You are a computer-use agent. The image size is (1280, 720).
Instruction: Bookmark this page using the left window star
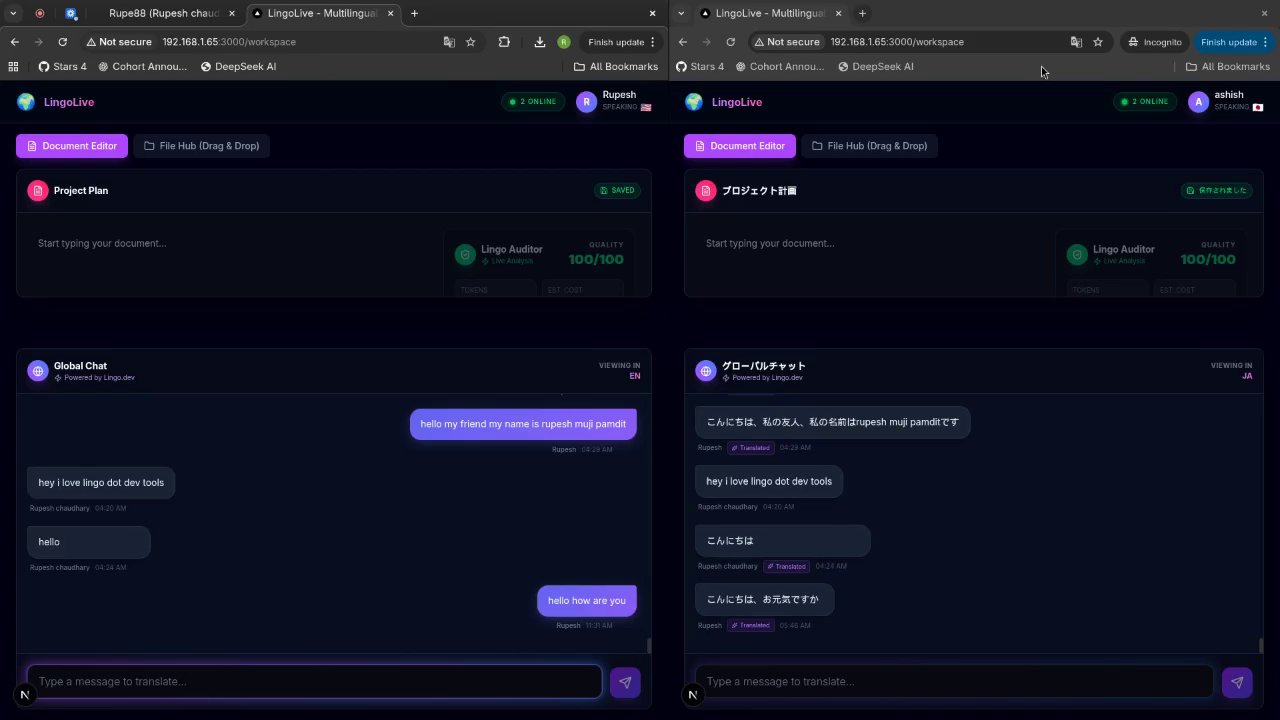(471, 42)
